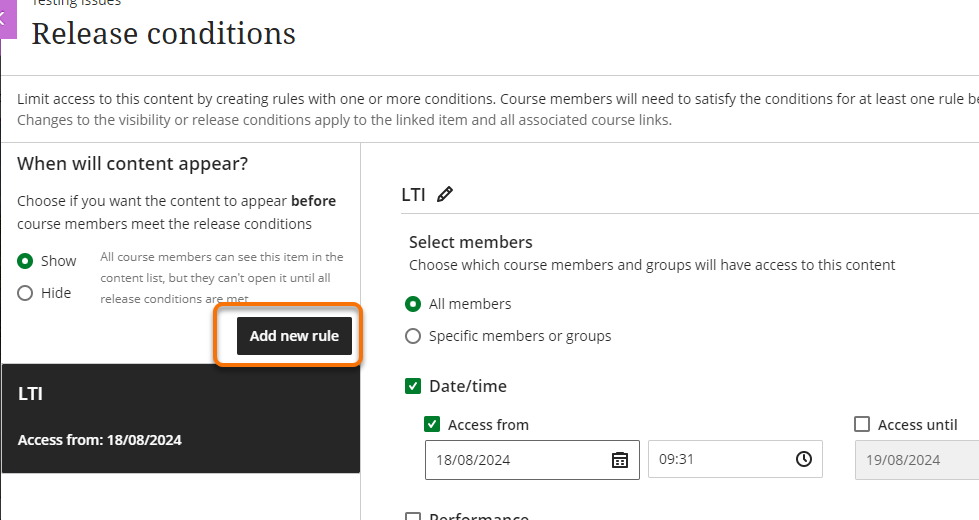Click the Add new rule button

click(x=294, y=336)
